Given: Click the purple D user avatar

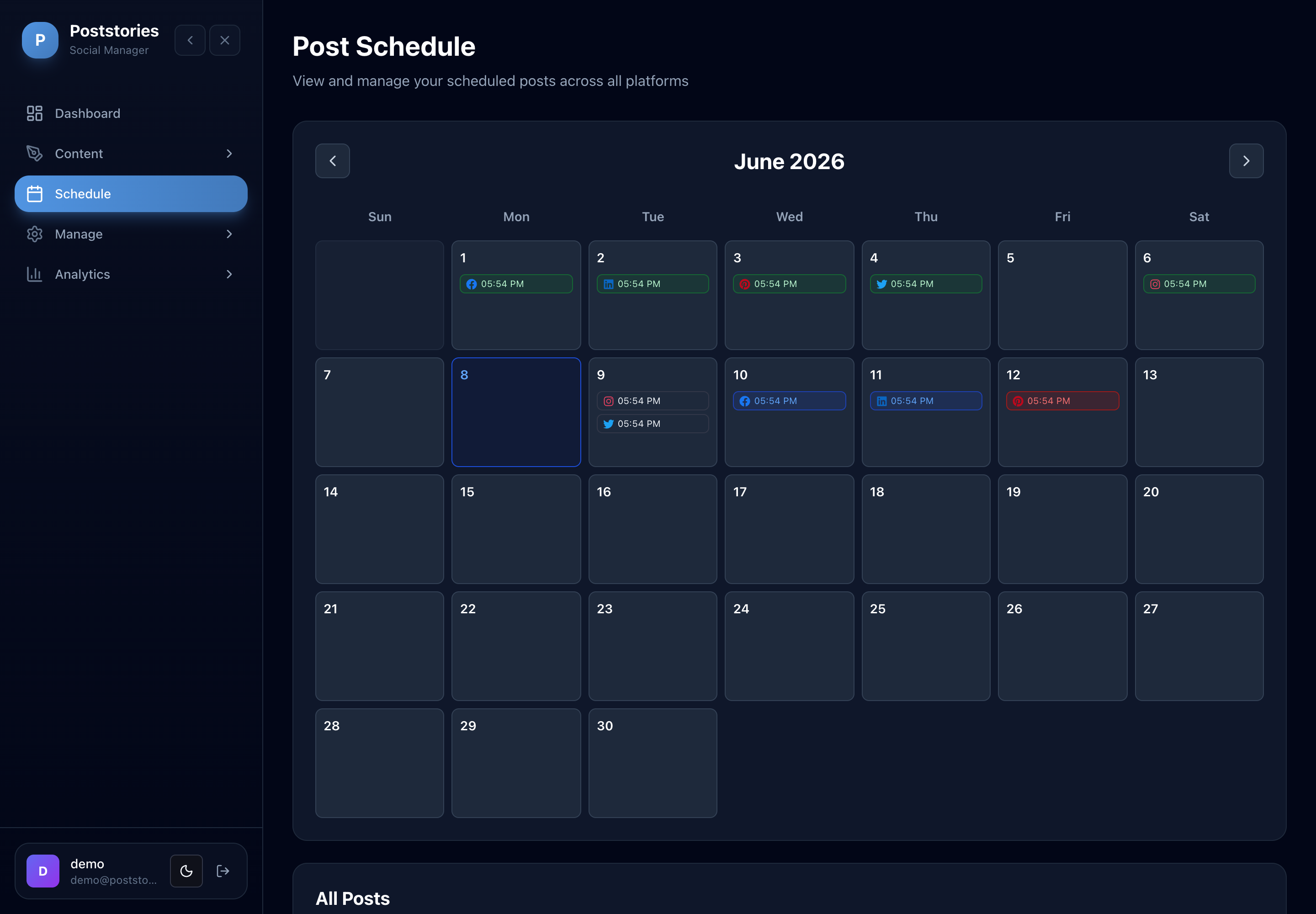Looking at the screenshot, I should 43,871.
